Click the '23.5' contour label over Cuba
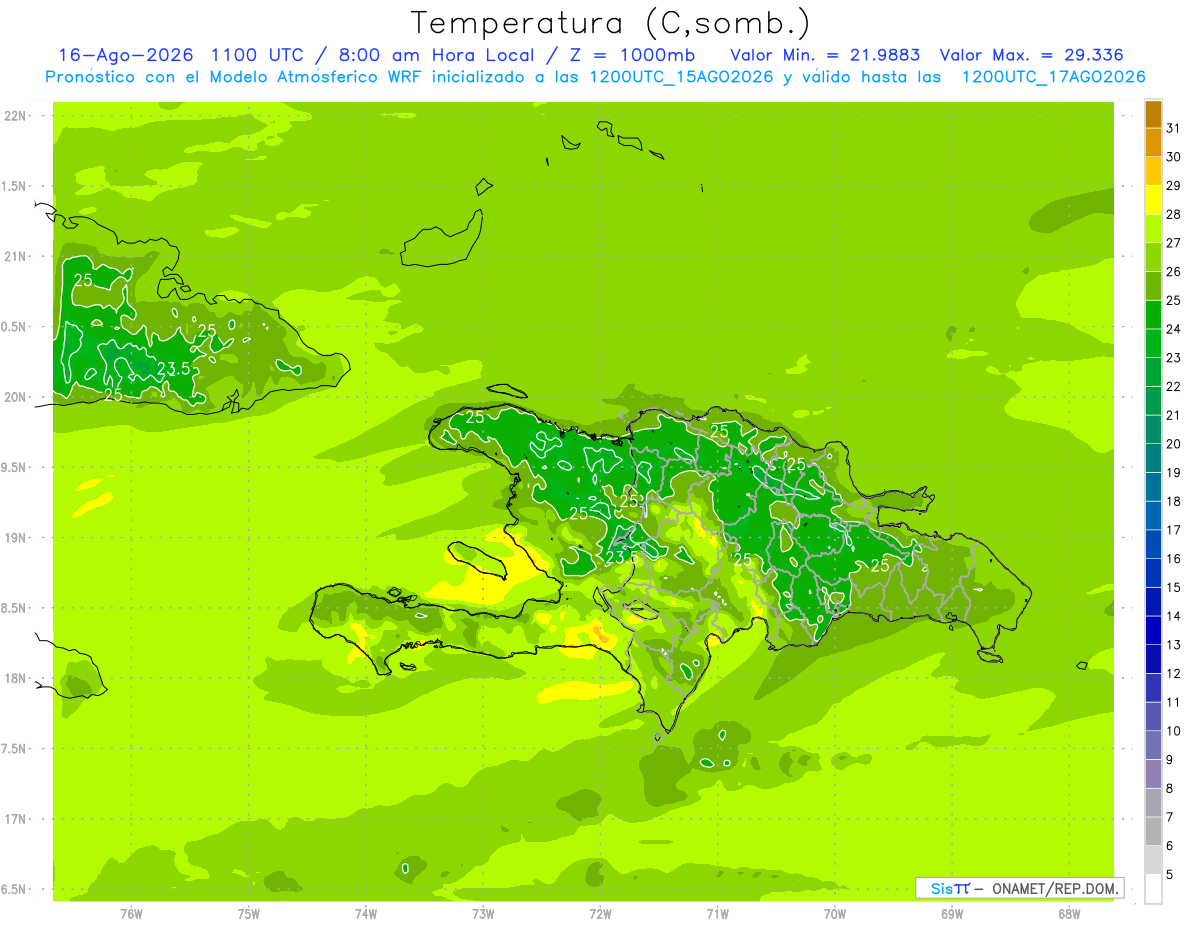The height and width of the screenshot is (927, 1200). tap(174, 369)
